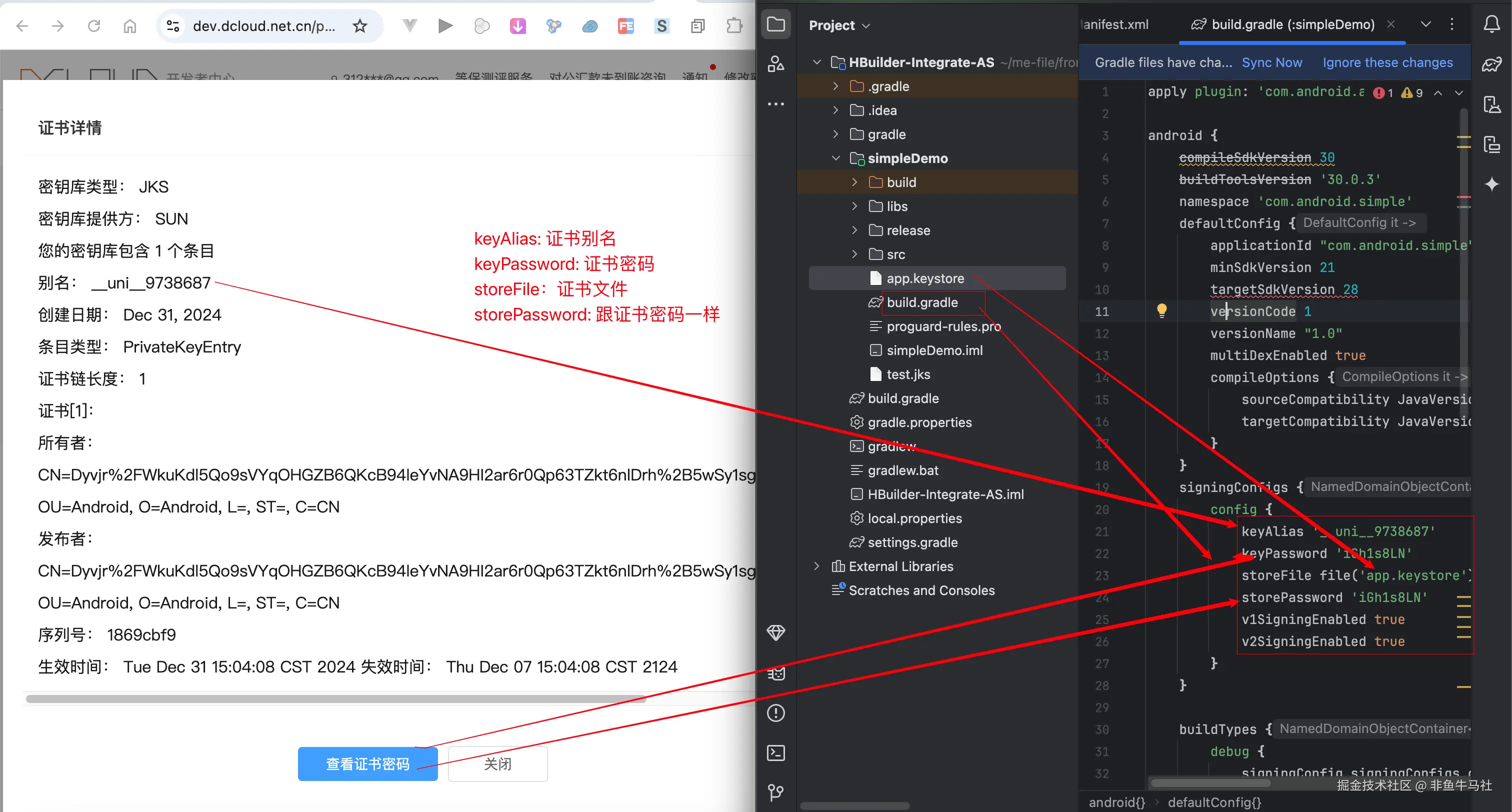This screenshot has width=1512, height=812.
Task: Click the 查看证书密码 button
Action: 367,764
